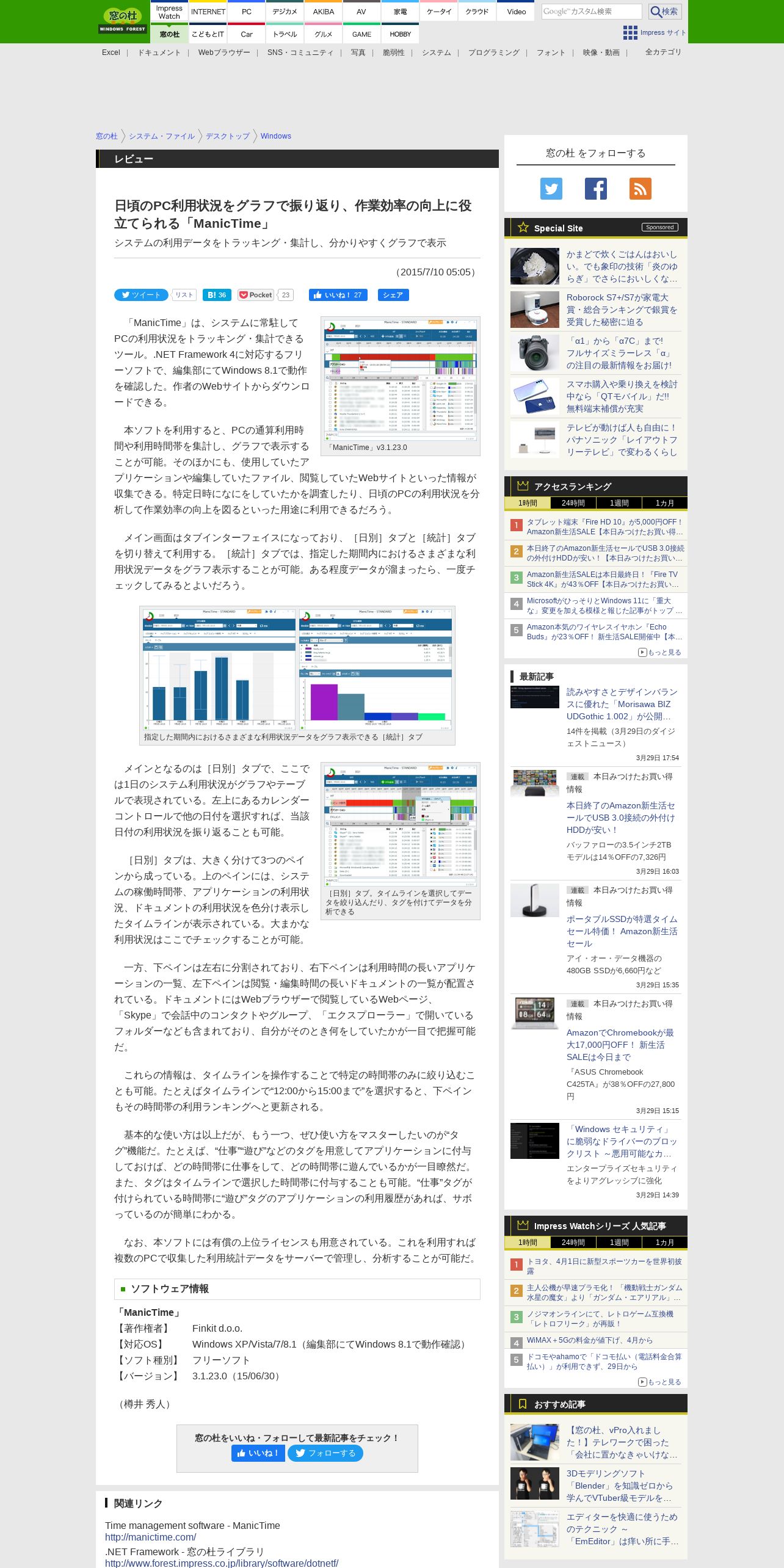
Task: Open the Roborock S7+/S7 article link
Action: click(622, 310)
